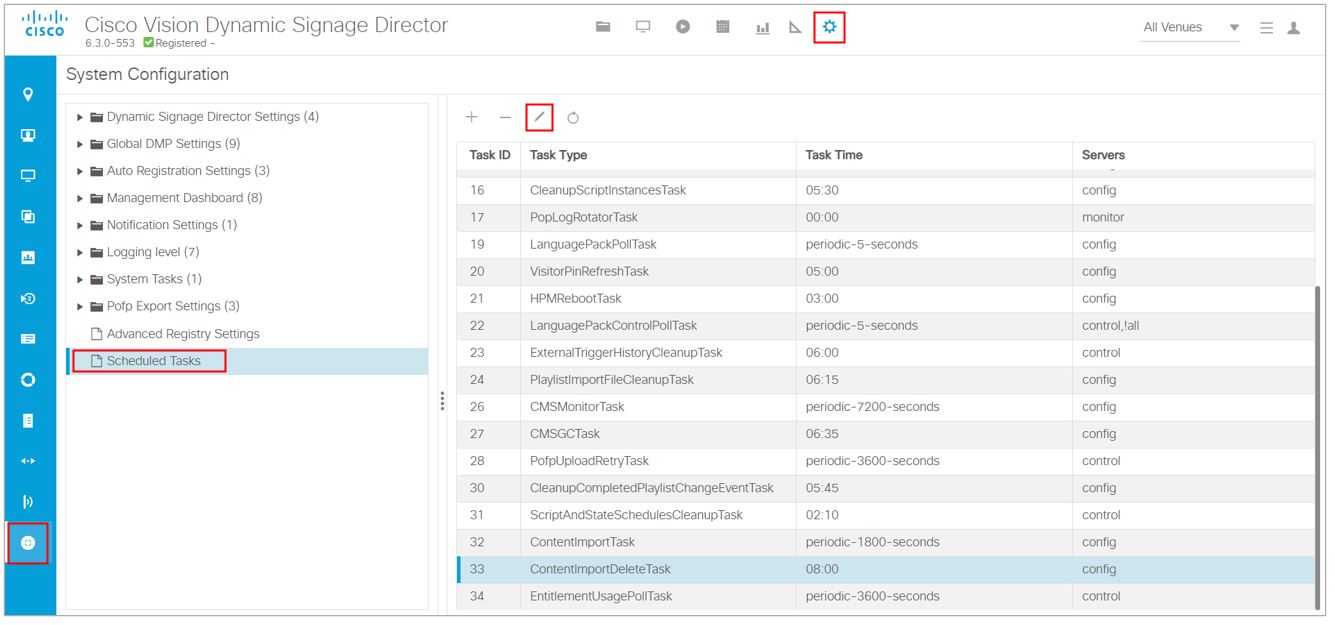This screenshot has height=625, width=1335.
Task: Select Scheduled Tasks tree item
Action: [154, 361]
